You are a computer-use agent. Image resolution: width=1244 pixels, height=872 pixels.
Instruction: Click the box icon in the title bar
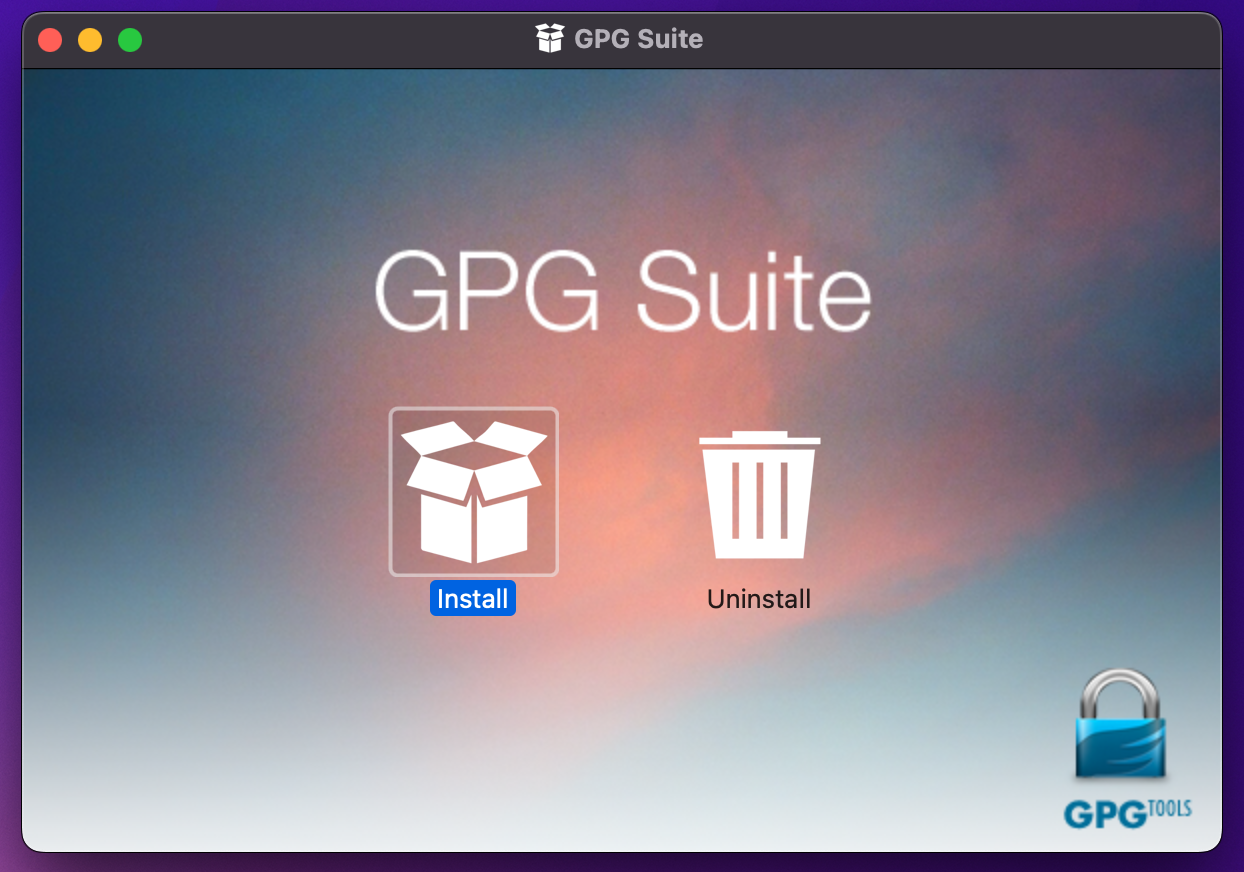click(550, 39)
